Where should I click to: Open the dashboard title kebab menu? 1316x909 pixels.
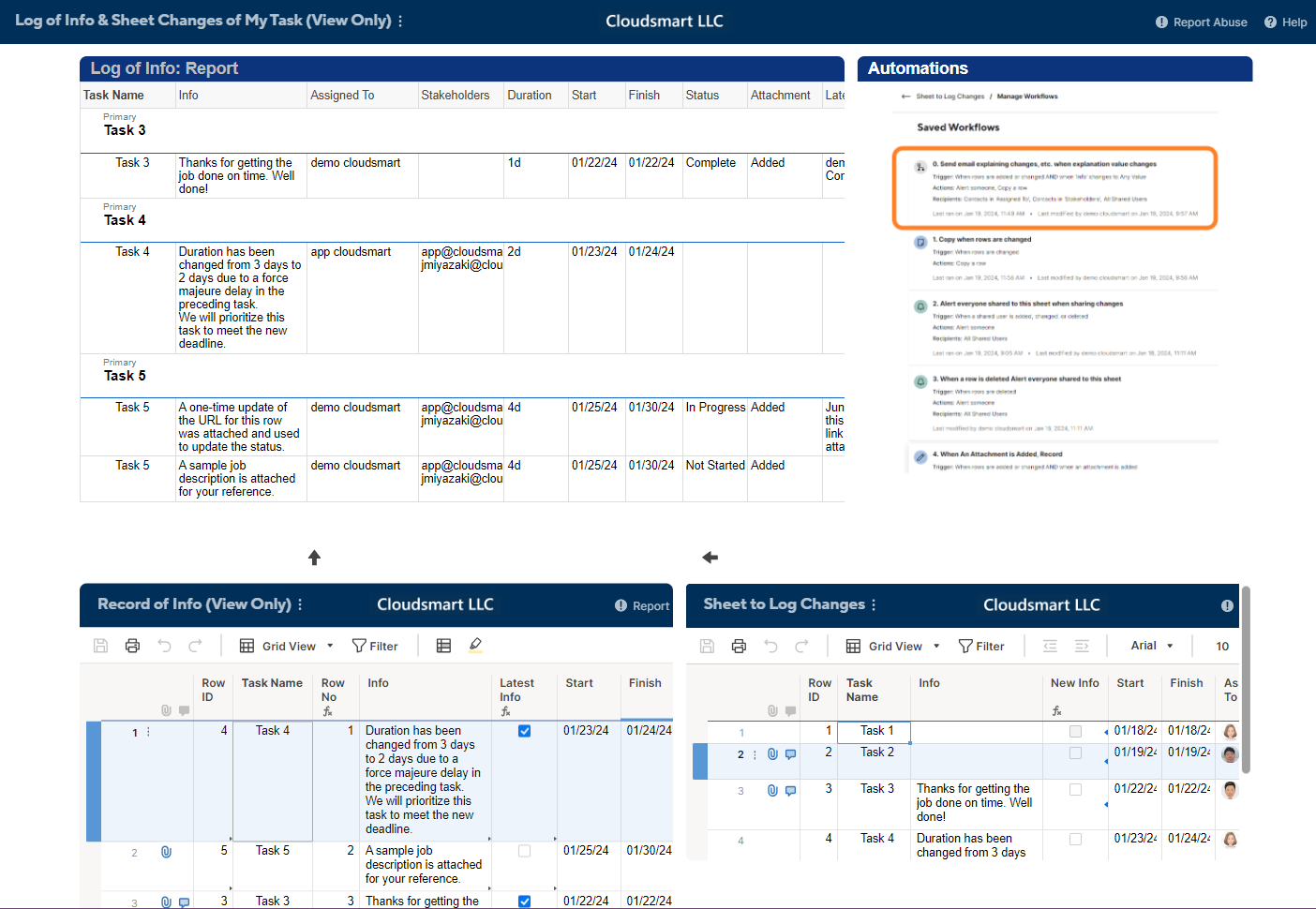[x=400, y=21]
